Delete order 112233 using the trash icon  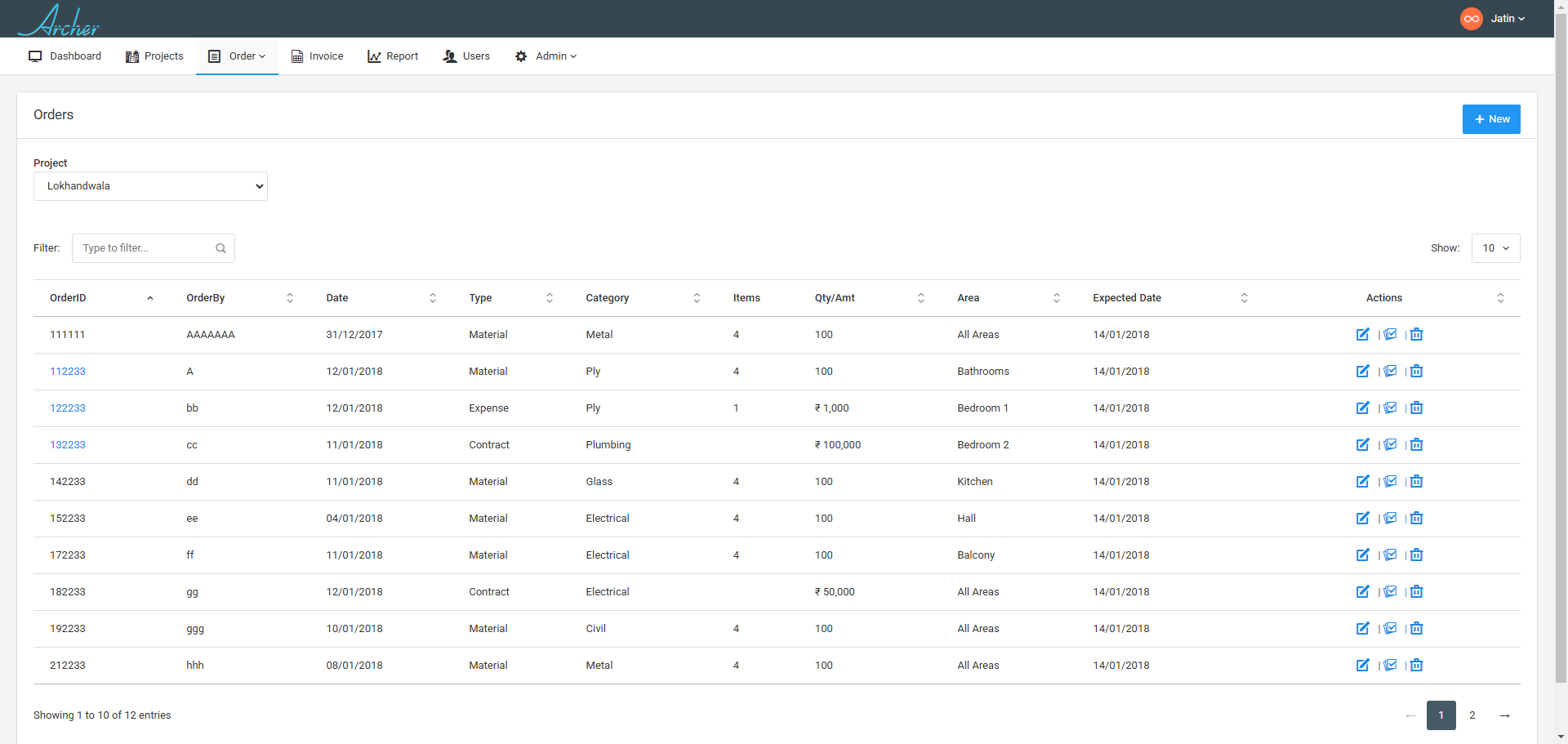(x=1416, y=371)
